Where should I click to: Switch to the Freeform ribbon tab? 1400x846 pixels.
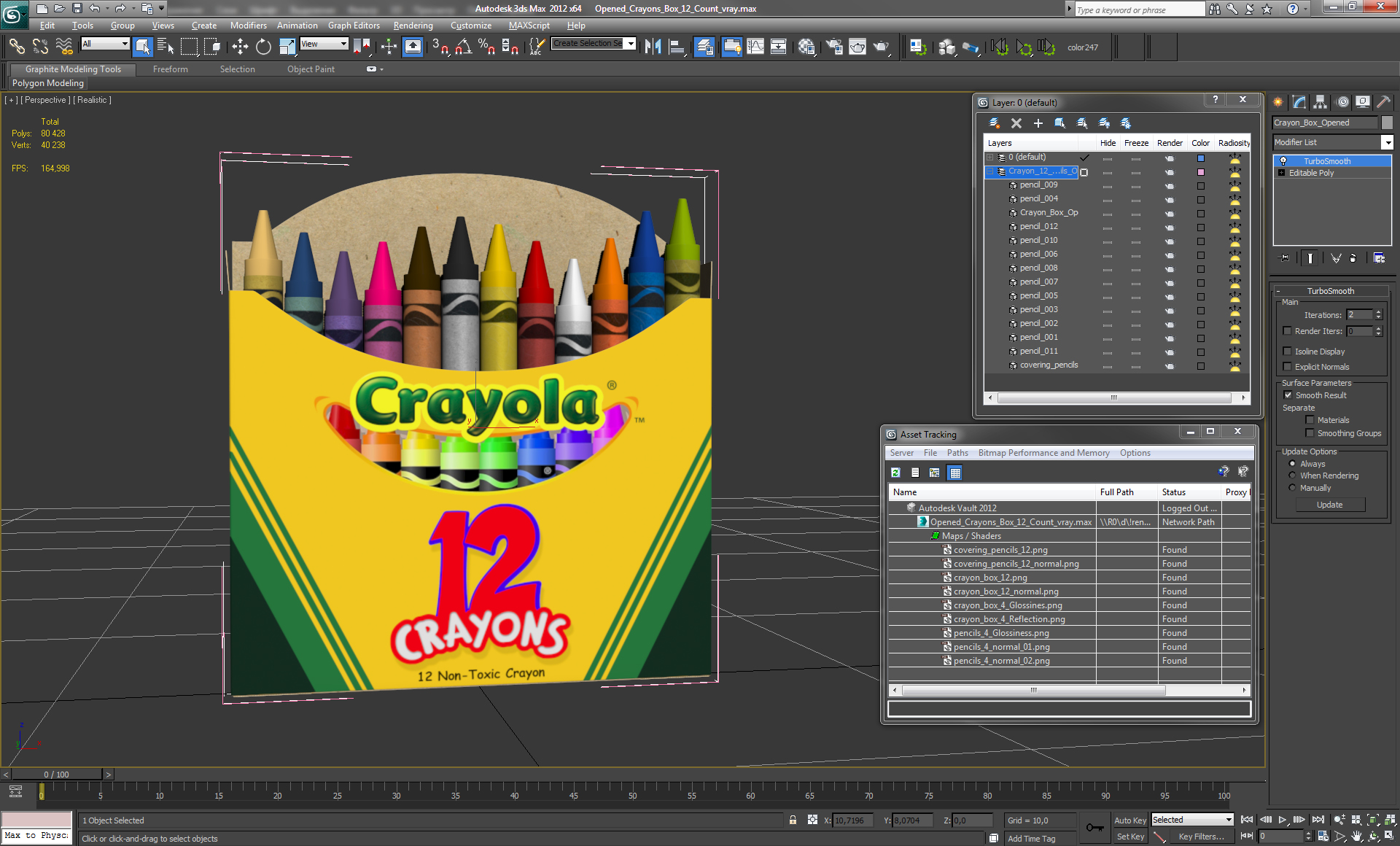(171, 69)
